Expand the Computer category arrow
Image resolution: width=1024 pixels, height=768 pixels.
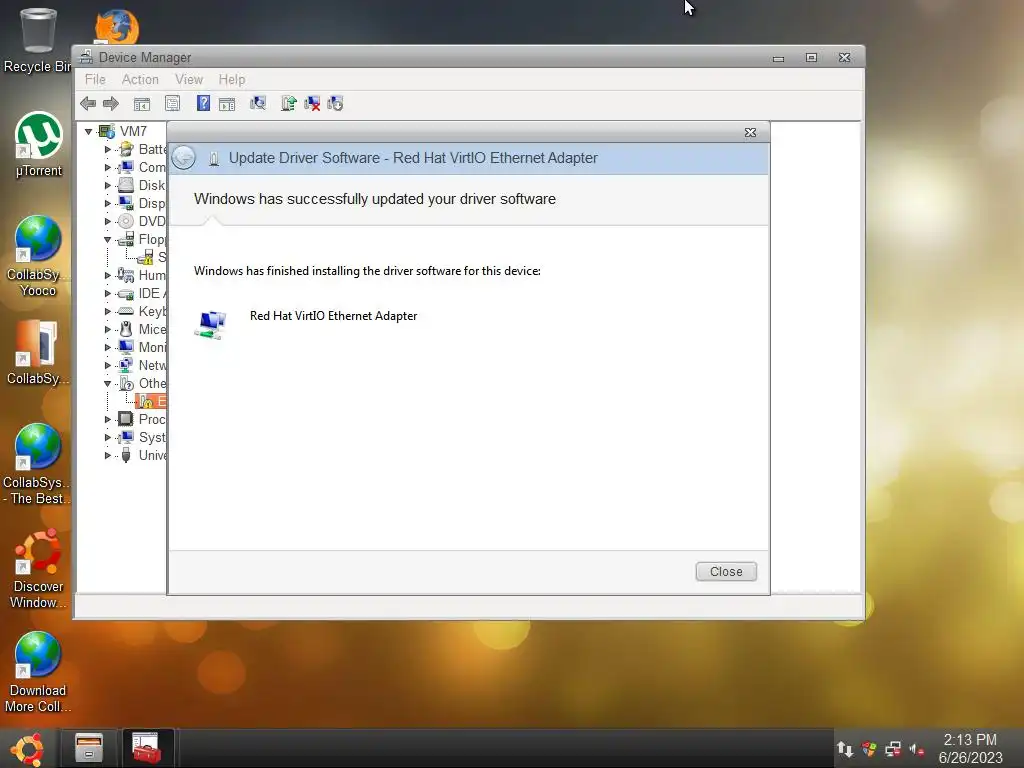click(x=108, y=167)
